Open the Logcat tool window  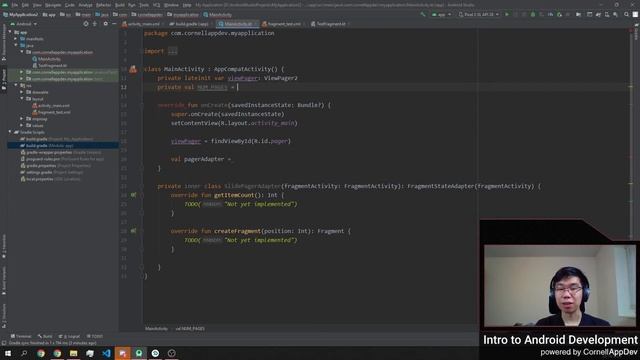click(69, 336)
